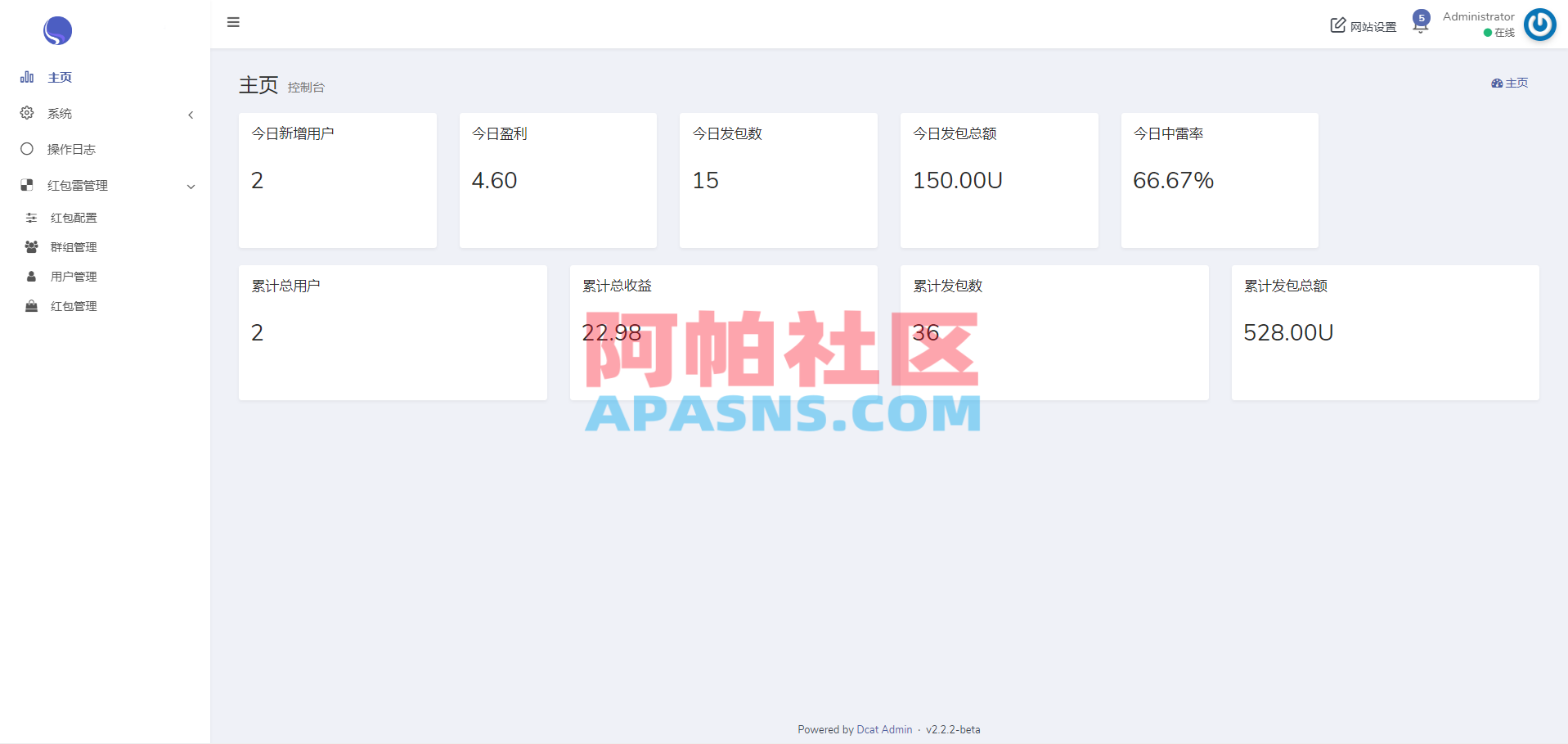The height and width of the screenshot is (744, 1568).
Task: Open 群组管理 from the sidebar
Action: [x=72, y=247]
